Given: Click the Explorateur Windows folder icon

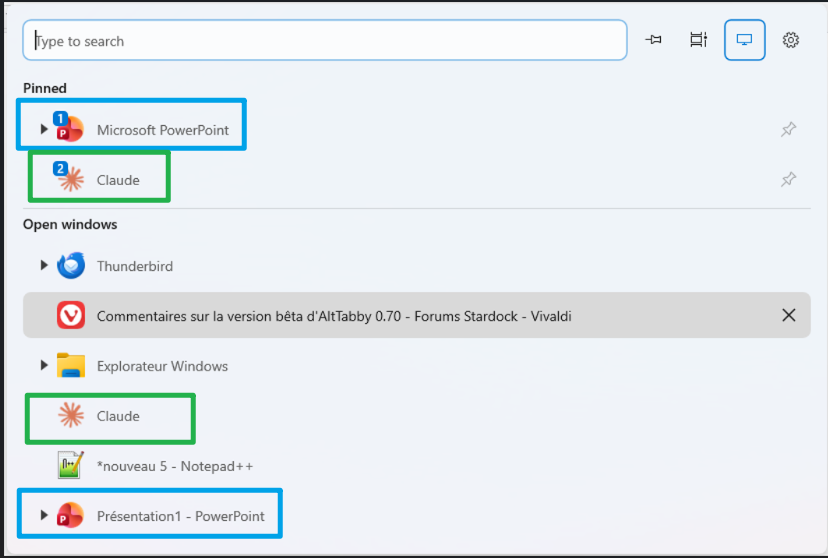Looking at the screenshot, I should [x=71, y=365].
